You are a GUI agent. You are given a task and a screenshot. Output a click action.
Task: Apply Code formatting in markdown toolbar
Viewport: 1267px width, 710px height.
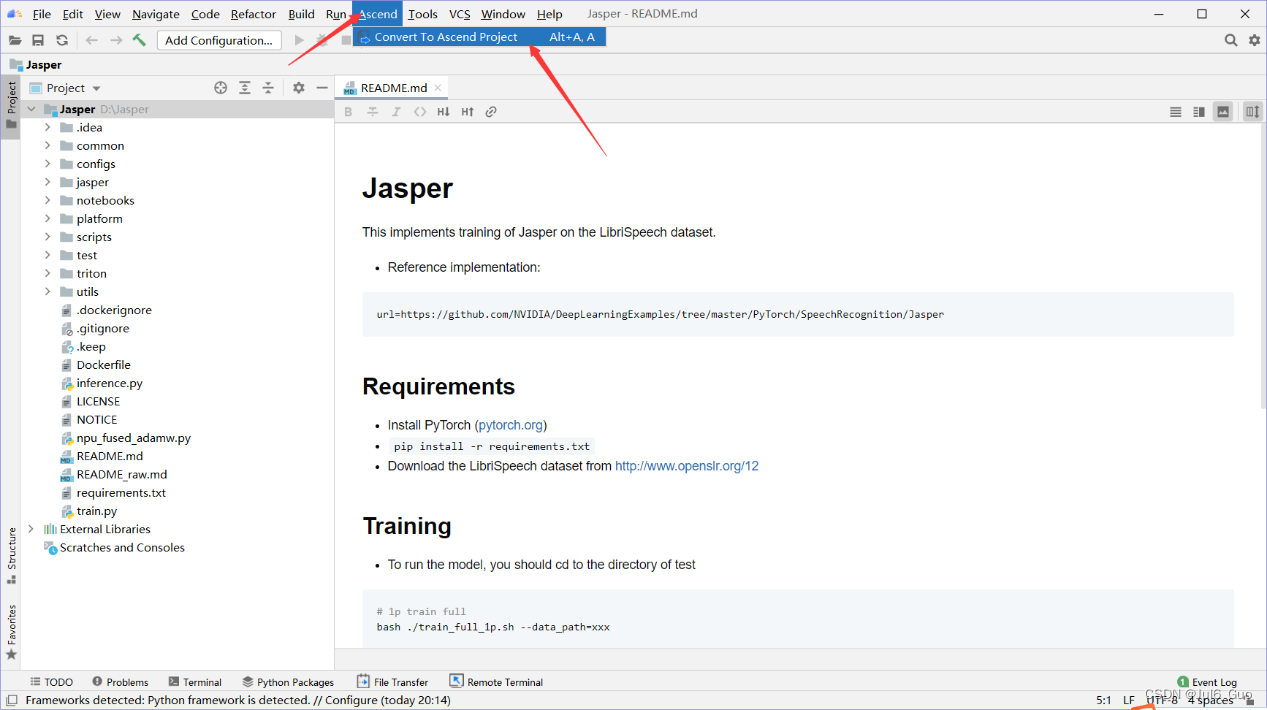tap(420, 112)
